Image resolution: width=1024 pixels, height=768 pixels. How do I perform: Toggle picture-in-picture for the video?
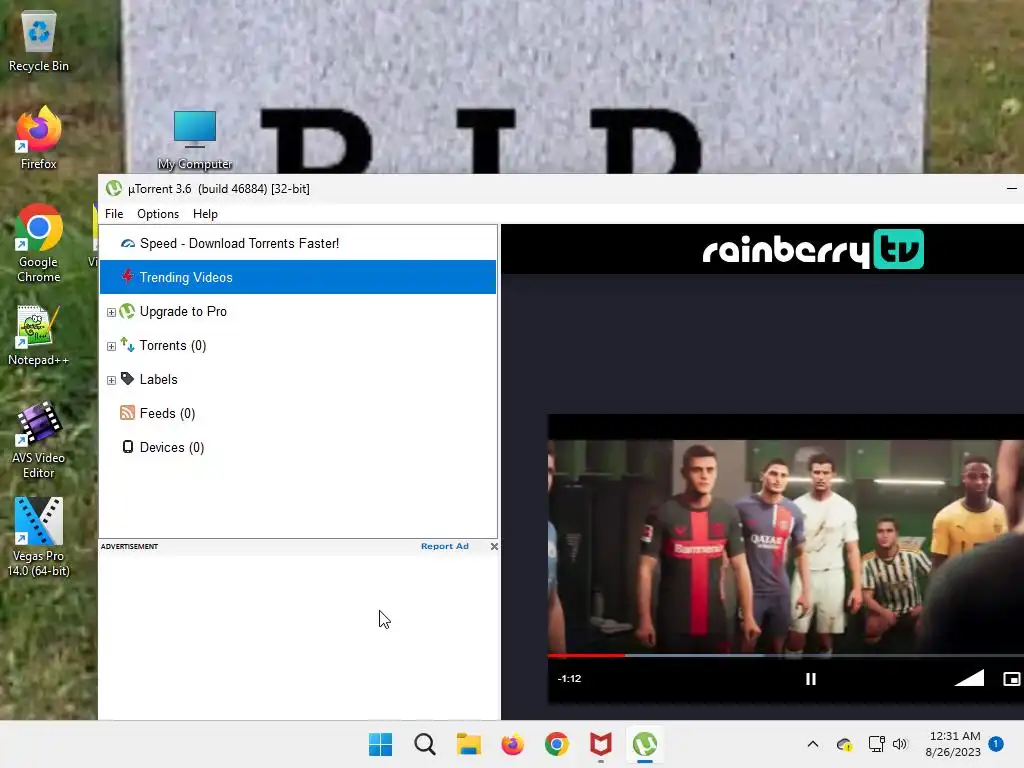(x=1012, y=679)
